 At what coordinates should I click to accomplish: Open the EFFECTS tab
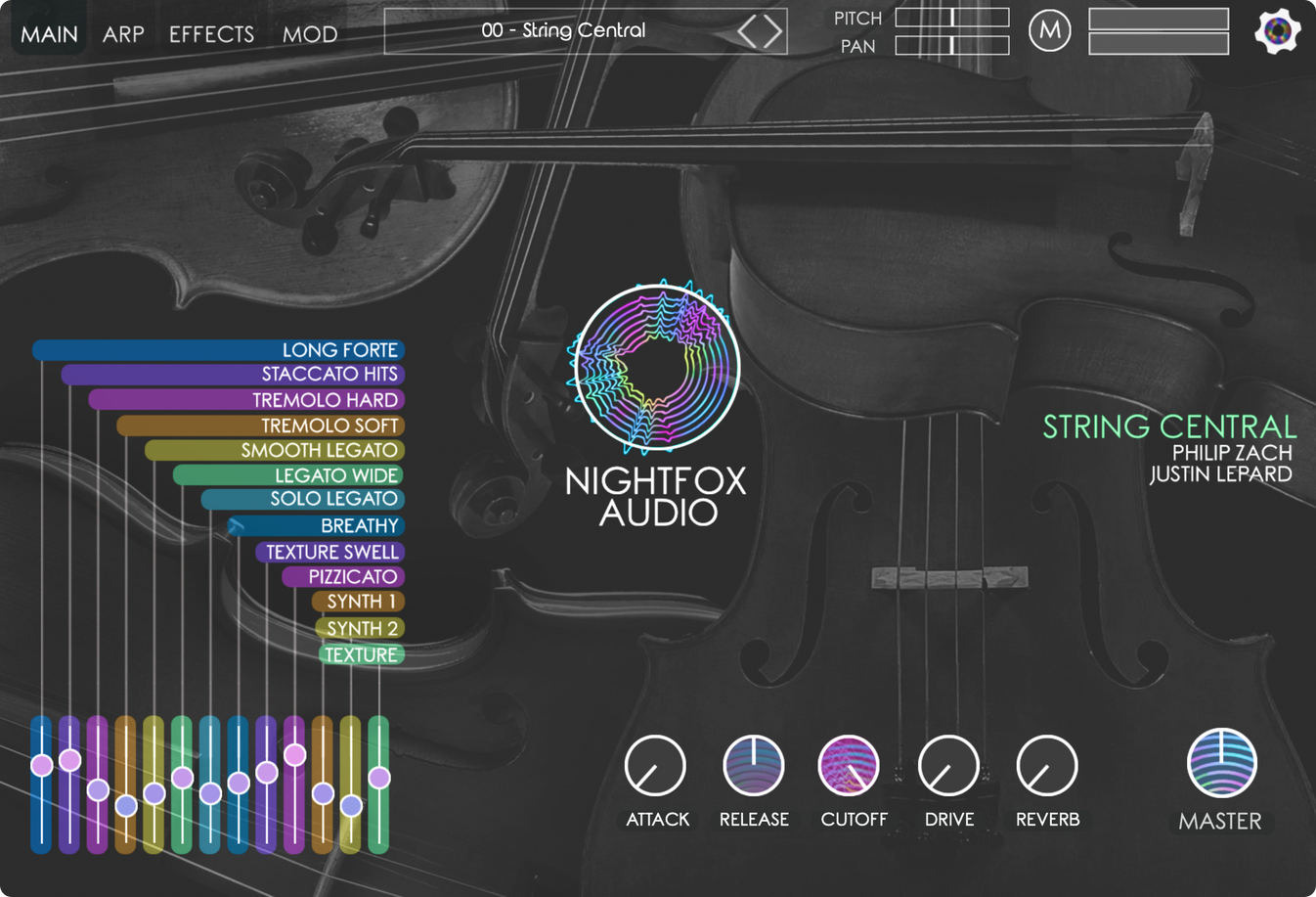pyautogui.click(x=211, y=33)
